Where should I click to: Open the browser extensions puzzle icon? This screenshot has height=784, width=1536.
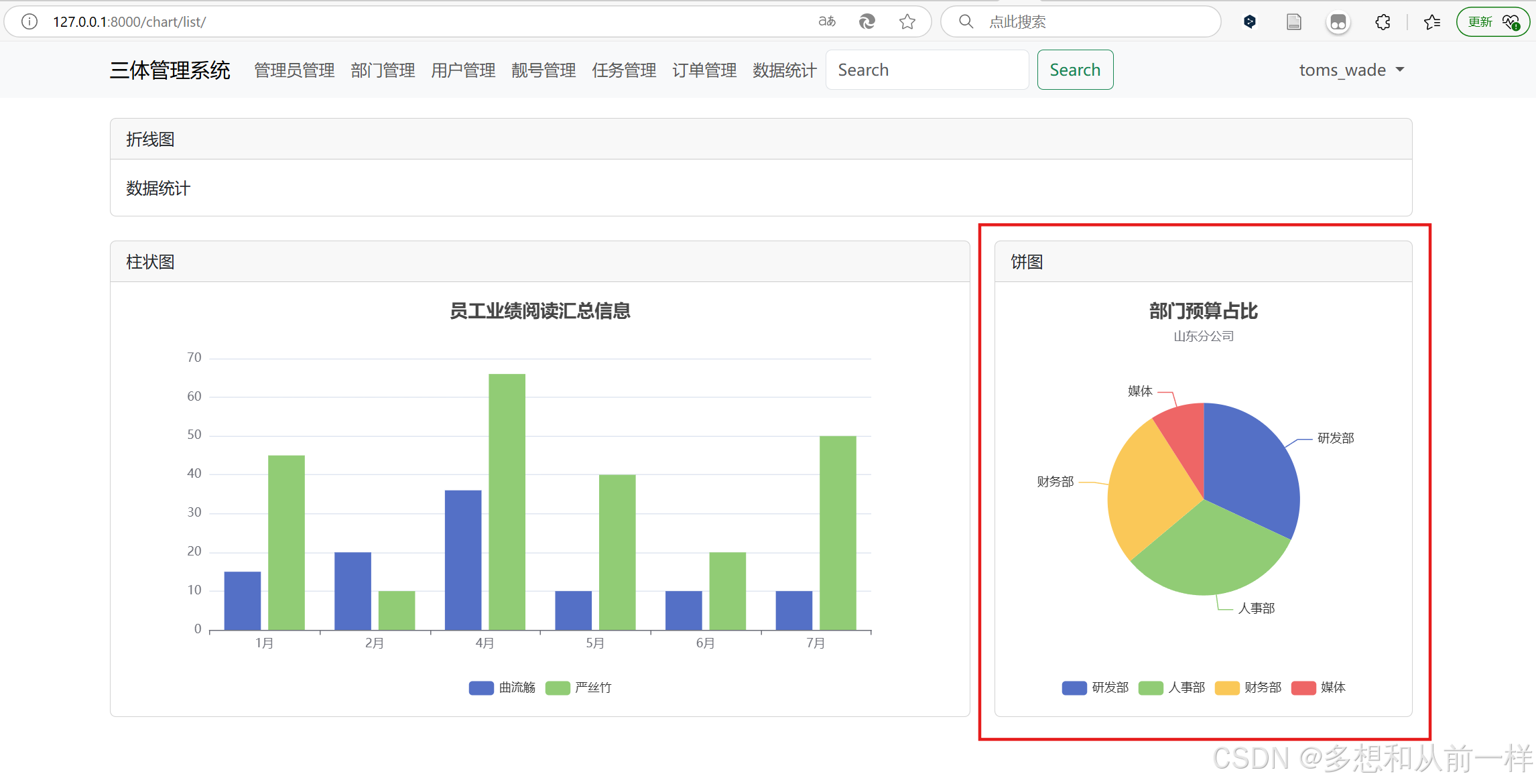(1383, 21)
